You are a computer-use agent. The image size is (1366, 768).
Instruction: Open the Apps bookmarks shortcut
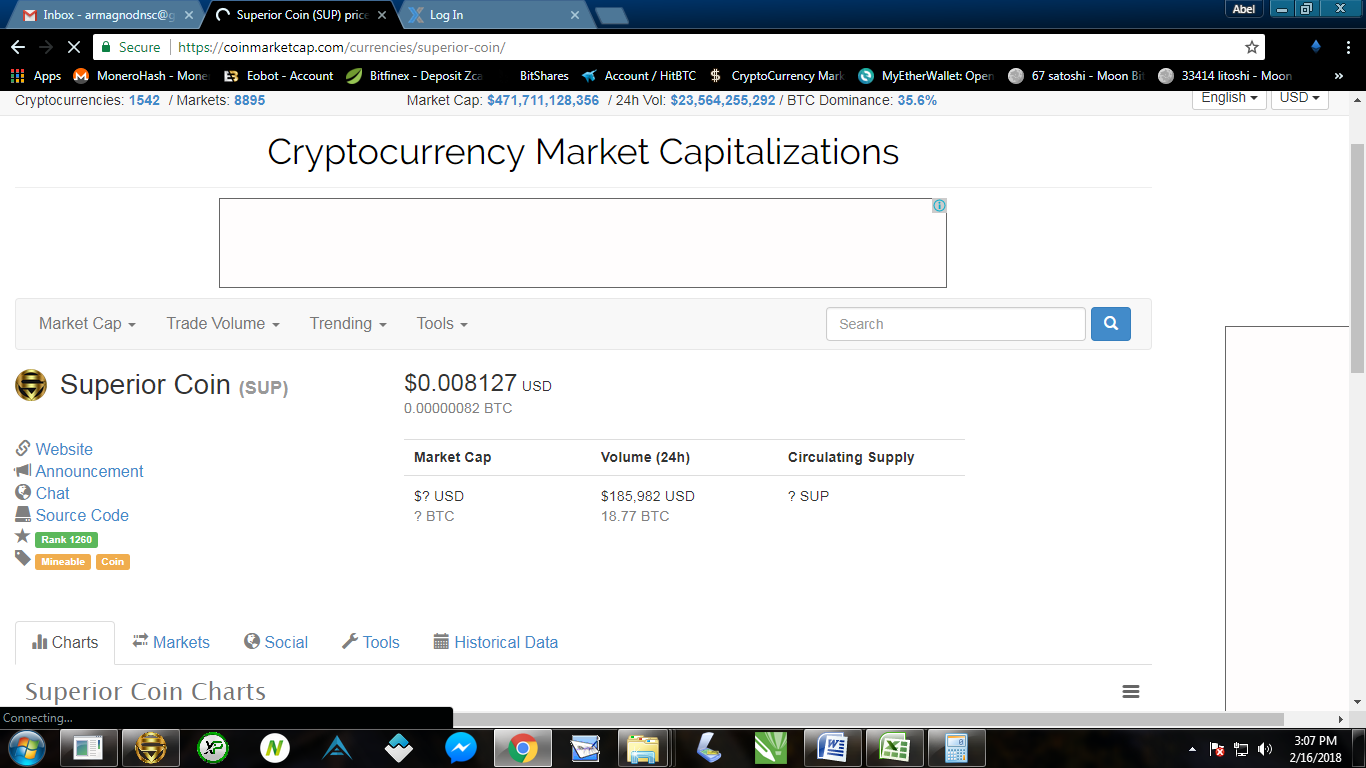(x=36, y=76)
